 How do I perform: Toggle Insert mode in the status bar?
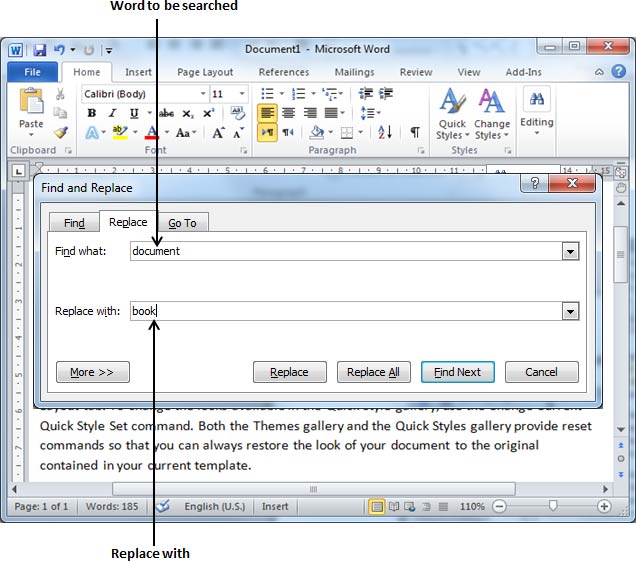[275, 507]
